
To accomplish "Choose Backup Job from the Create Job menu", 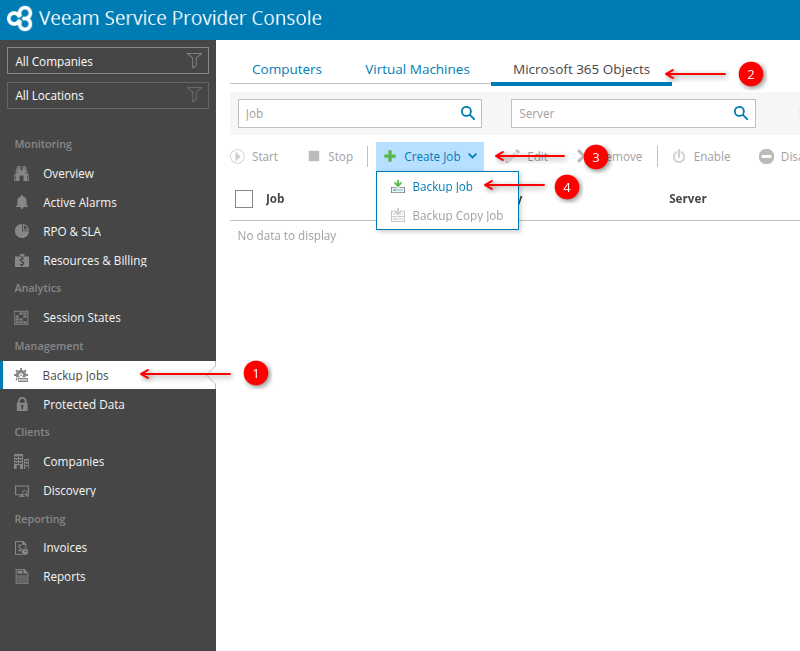I will (442, 187).
